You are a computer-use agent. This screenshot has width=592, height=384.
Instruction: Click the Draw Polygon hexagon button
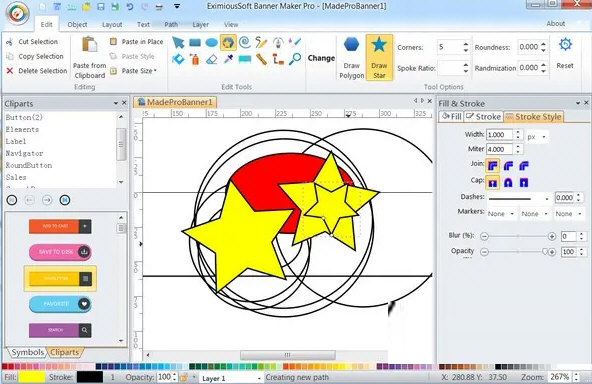click(352, 57)
